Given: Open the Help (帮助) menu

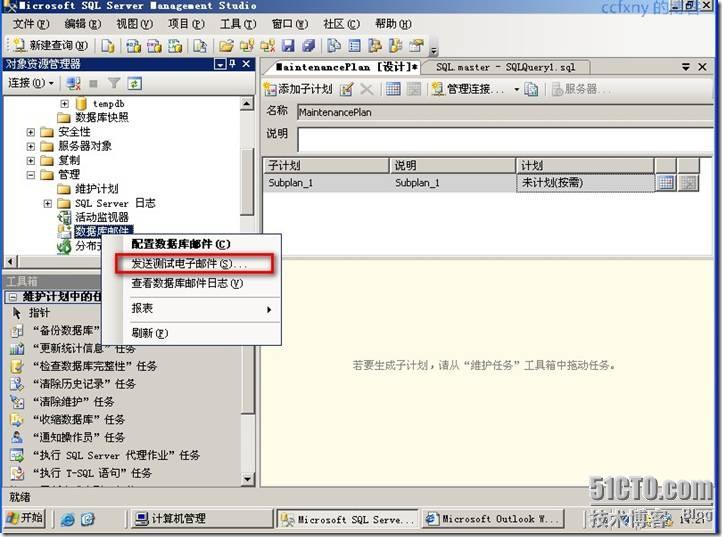Looking at the screenshot, I should coord(393,24).
